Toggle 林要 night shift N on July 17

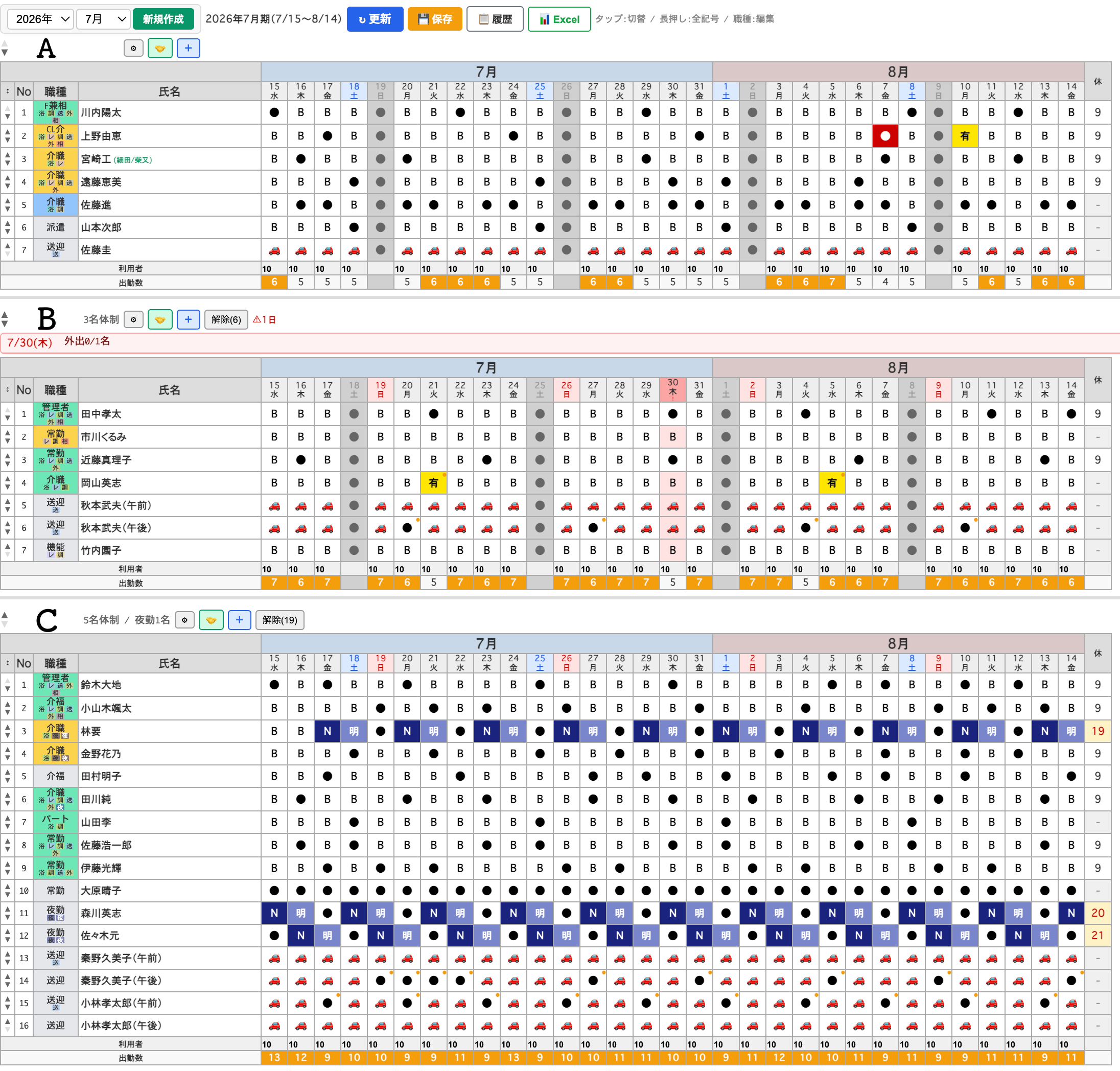328,731
